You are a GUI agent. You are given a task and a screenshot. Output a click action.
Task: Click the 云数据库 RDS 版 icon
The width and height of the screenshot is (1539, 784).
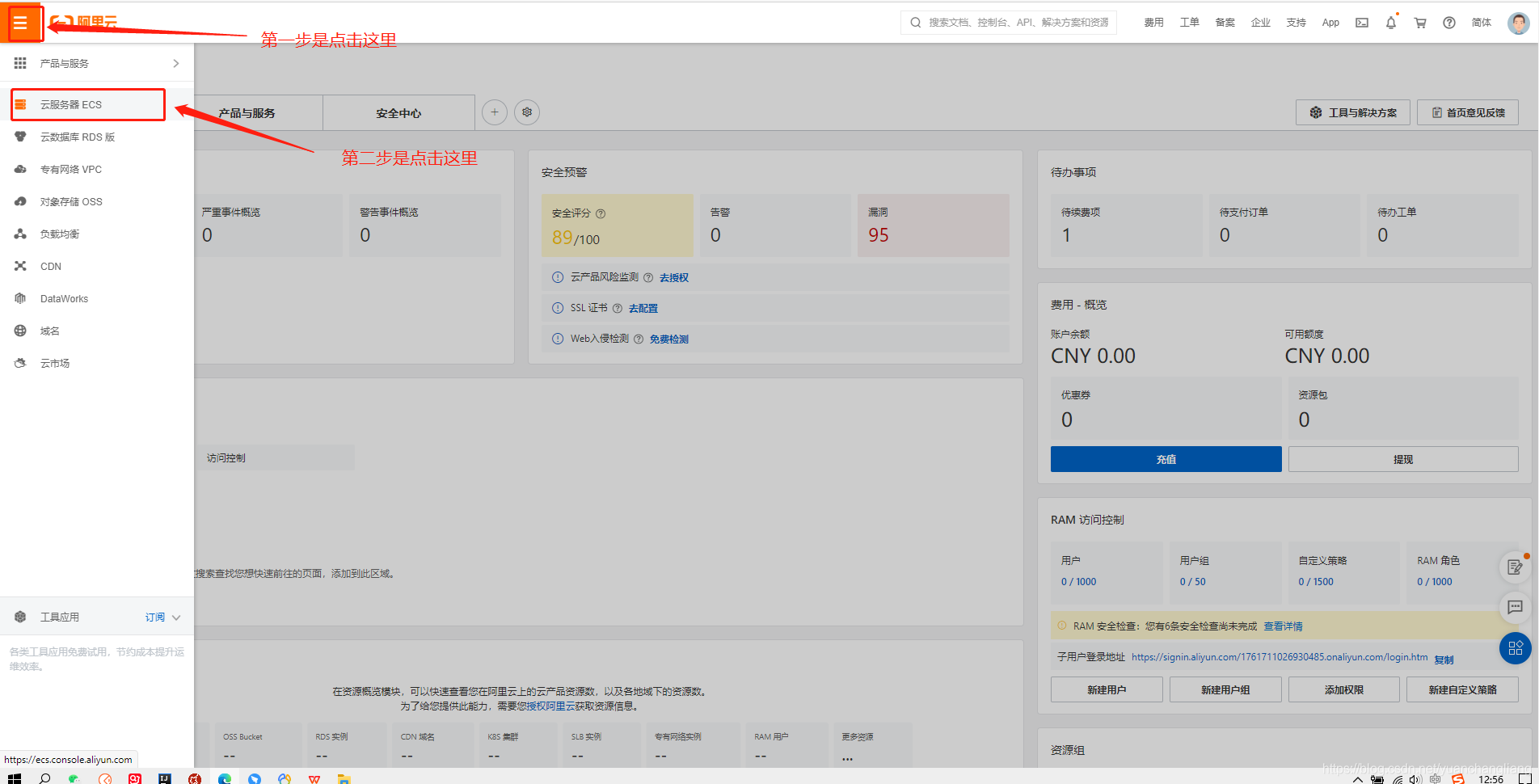click(x=21, y=137)
